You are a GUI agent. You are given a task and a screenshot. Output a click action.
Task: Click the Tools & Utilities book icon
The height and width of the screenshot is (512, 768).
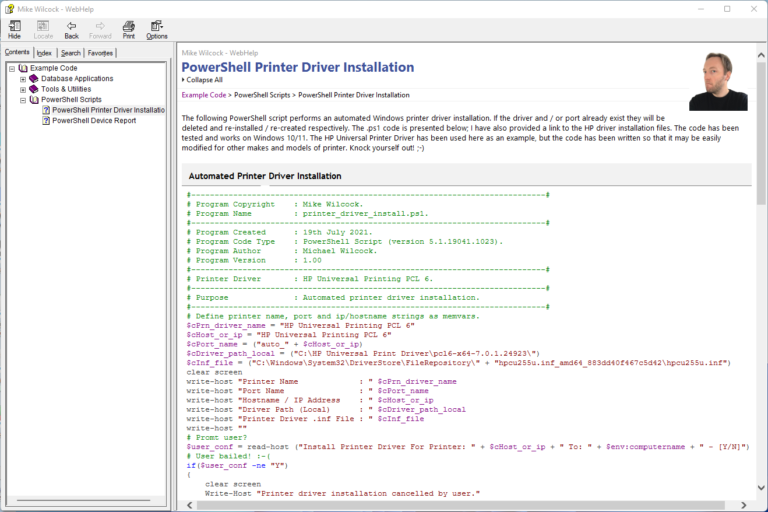point(34,89)
